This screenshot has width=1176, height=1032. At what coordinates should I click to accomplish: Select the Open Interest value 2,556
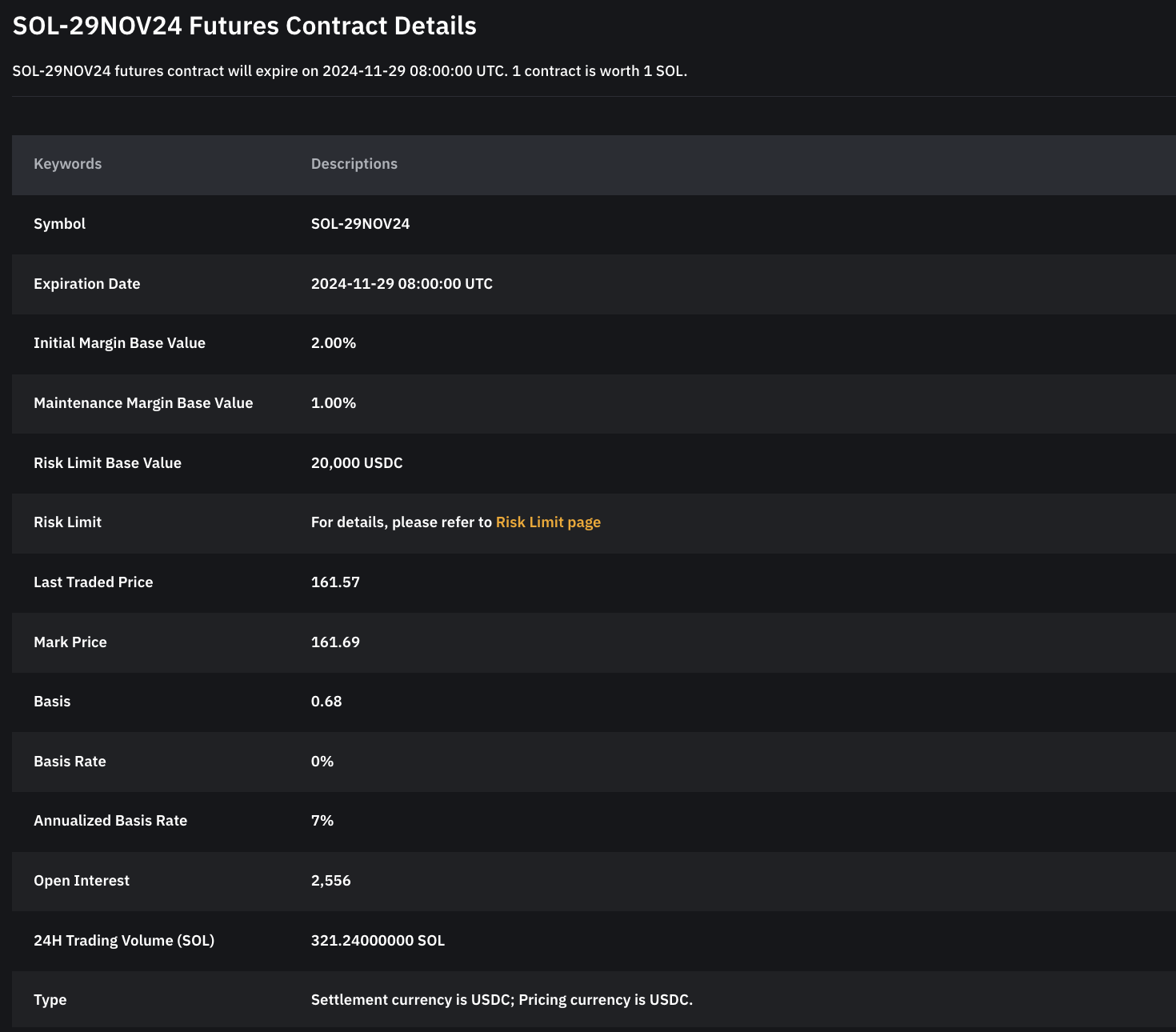331,881
